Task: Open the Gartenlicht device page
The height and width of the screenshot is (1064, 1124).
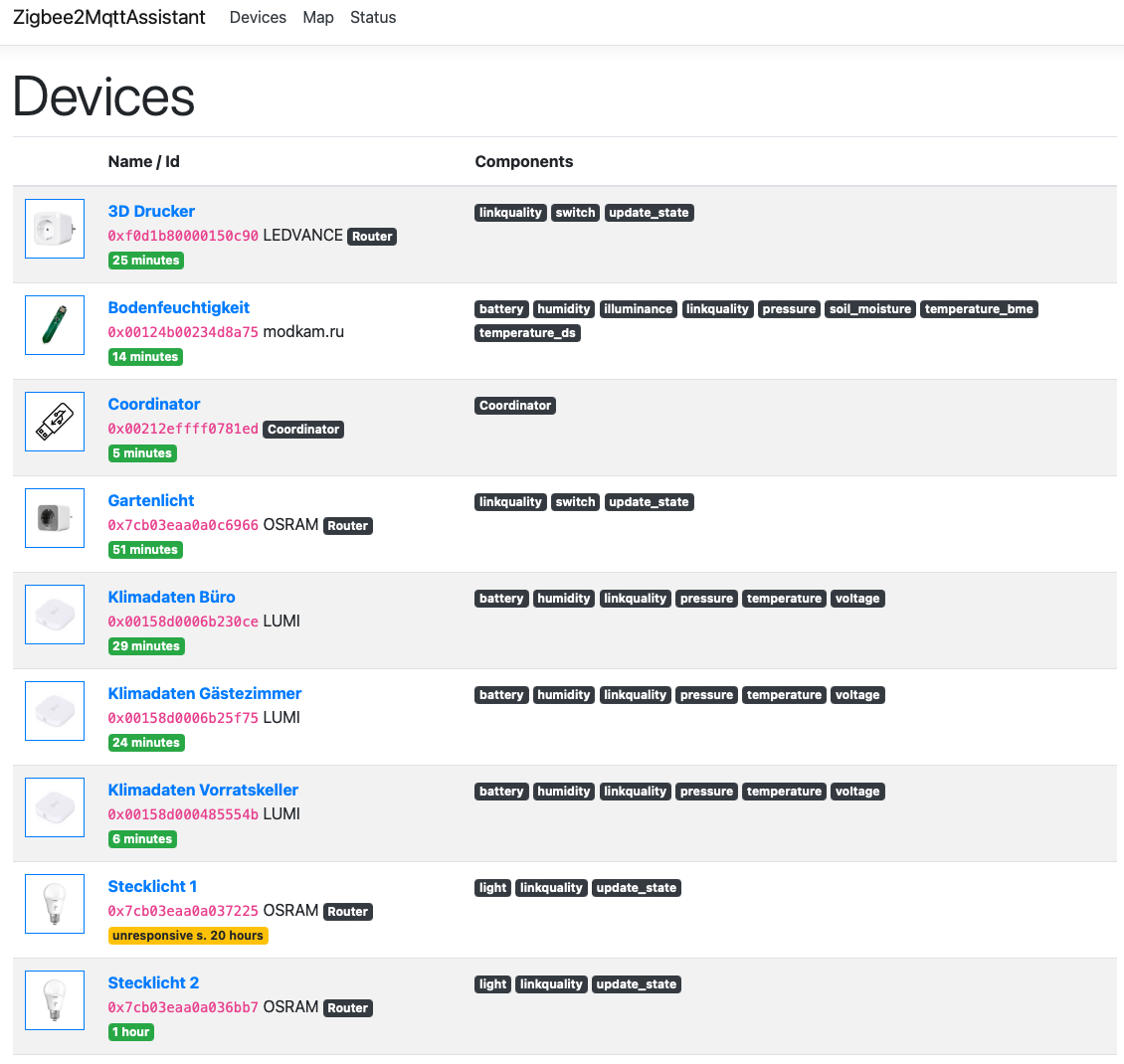Action: pos(150,500)
